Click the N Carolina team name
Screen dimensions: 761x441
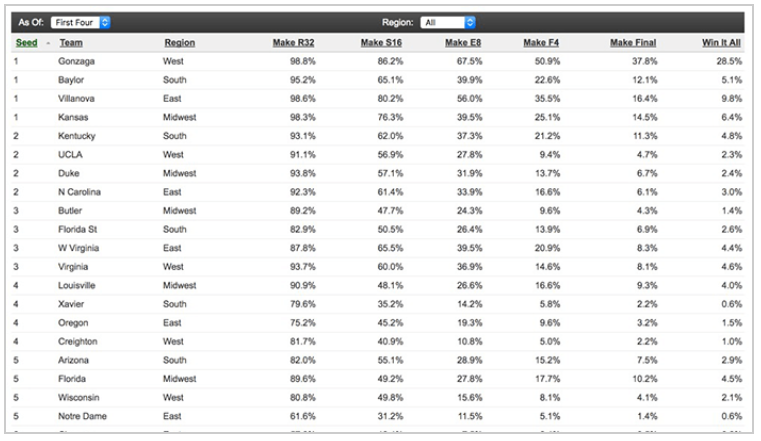(x=80, y=192)
